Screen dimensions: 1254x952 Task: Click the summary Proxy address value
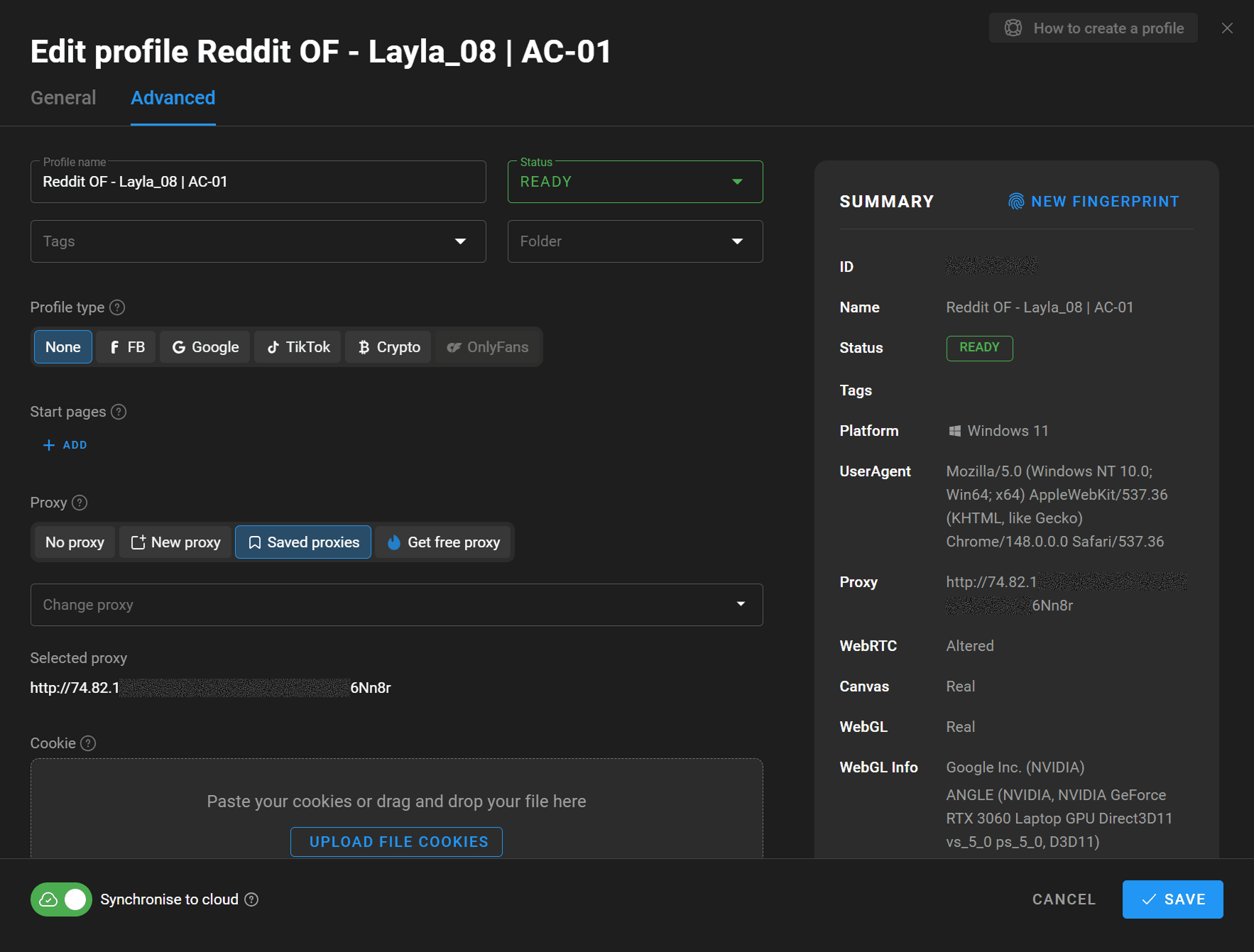coord(1065,593)
